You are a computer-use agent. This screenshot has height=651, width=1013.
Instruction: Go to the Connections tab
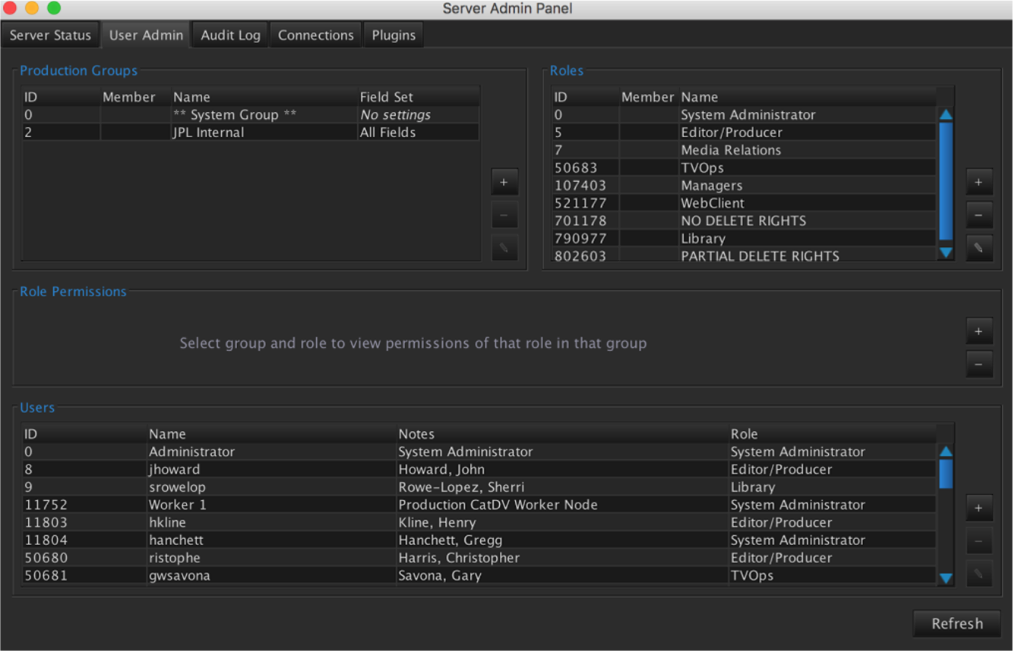point(315,35)
